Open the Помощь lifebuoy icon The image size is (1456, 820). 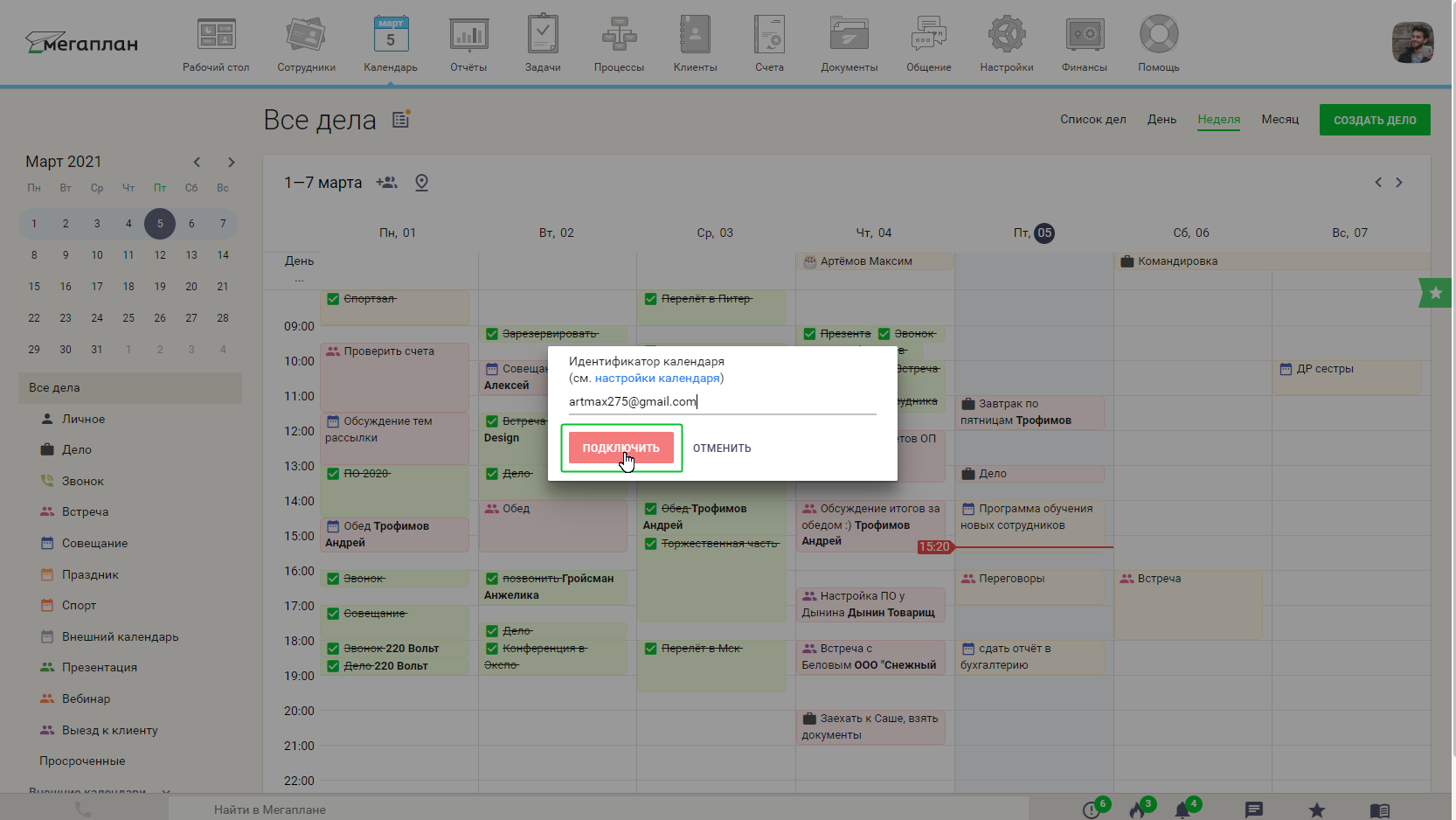1159,34
